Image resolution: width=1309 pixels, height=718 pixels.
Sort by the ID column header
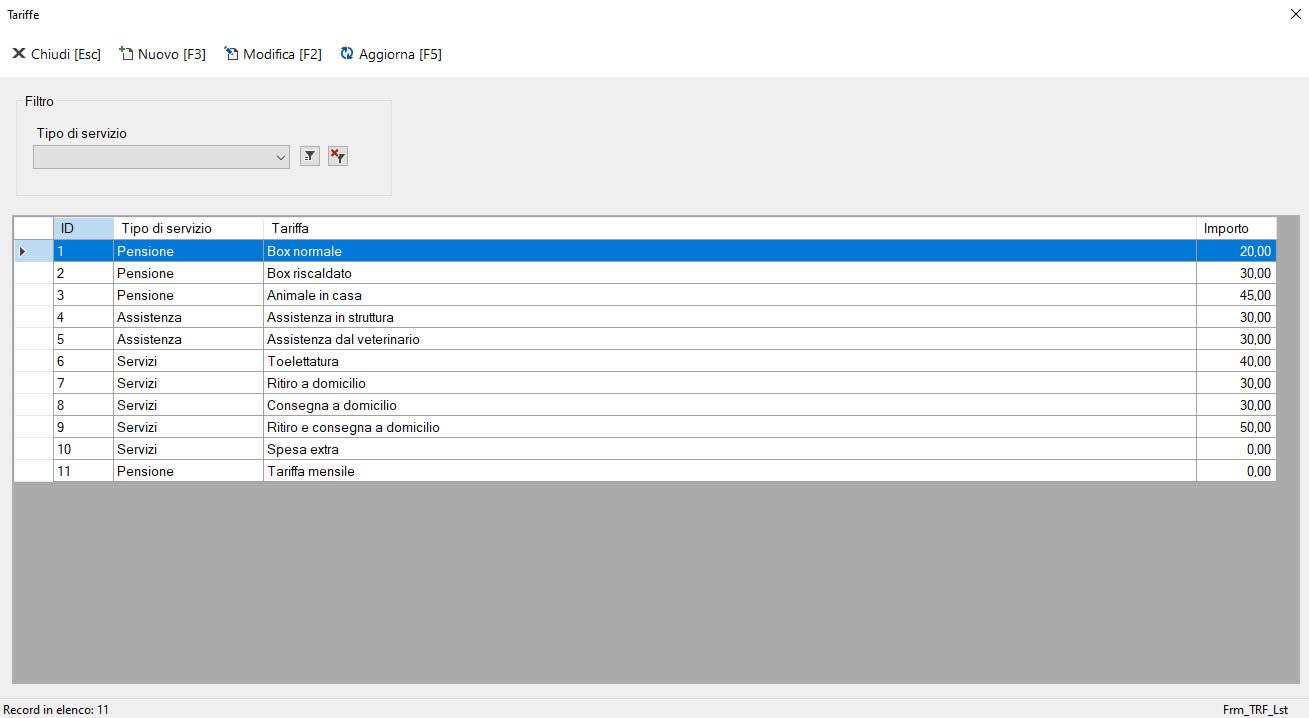click(x=83, y=228)
